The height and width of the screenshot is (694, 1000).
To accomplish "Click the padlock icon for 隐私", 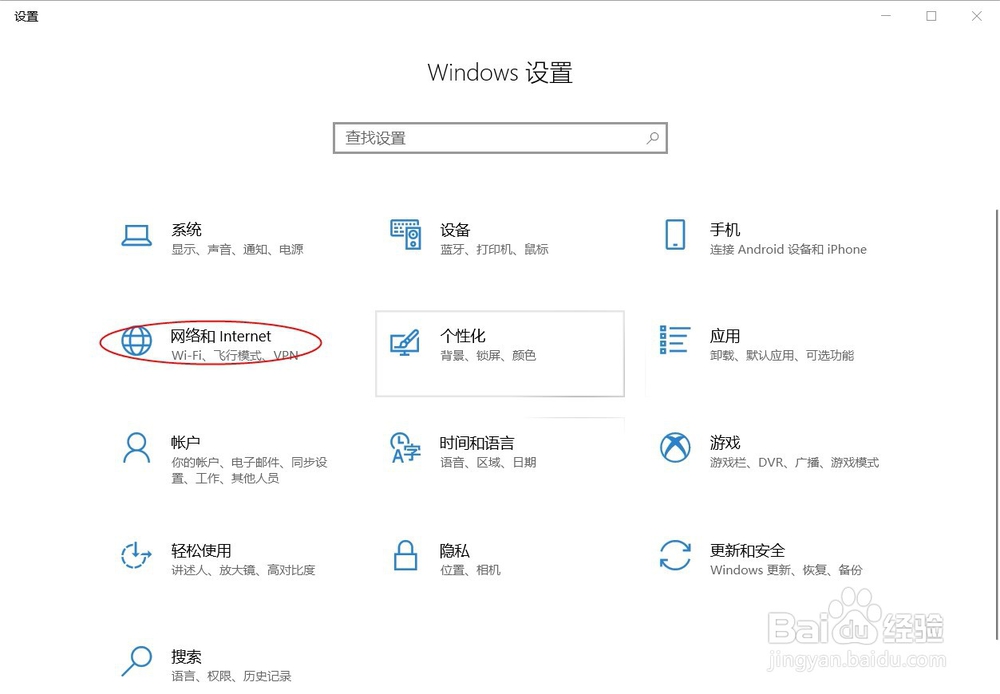I will click(406, 555).
